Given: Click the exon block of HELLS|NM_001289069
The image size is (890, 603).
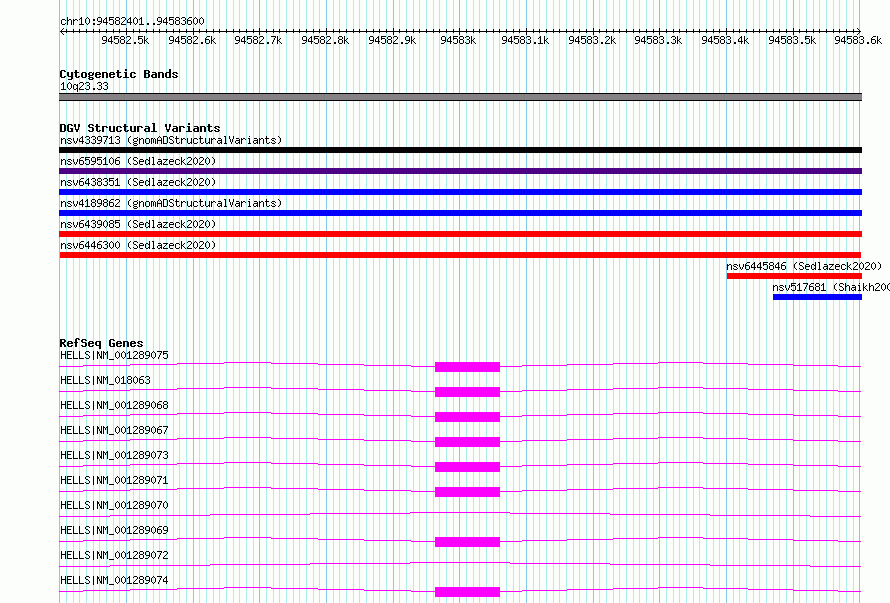Looking at the screenshot, I should tap(467, 542).
